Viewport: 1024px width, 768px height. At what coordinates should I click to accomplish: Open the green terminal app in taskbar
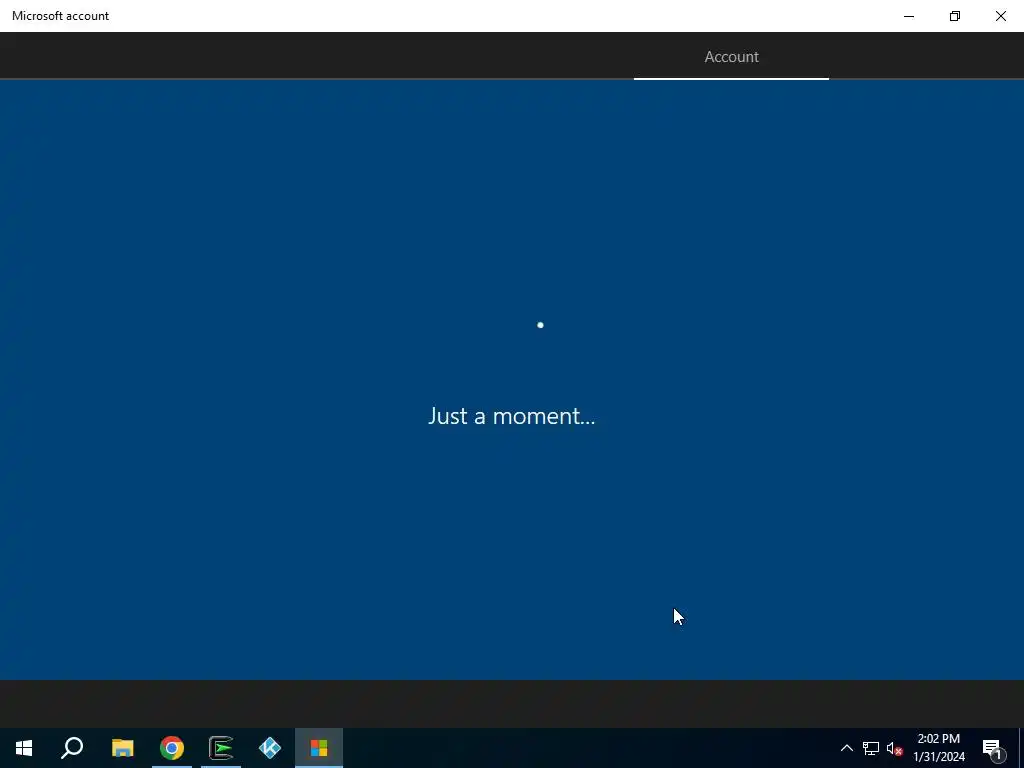tap(221, 748)
